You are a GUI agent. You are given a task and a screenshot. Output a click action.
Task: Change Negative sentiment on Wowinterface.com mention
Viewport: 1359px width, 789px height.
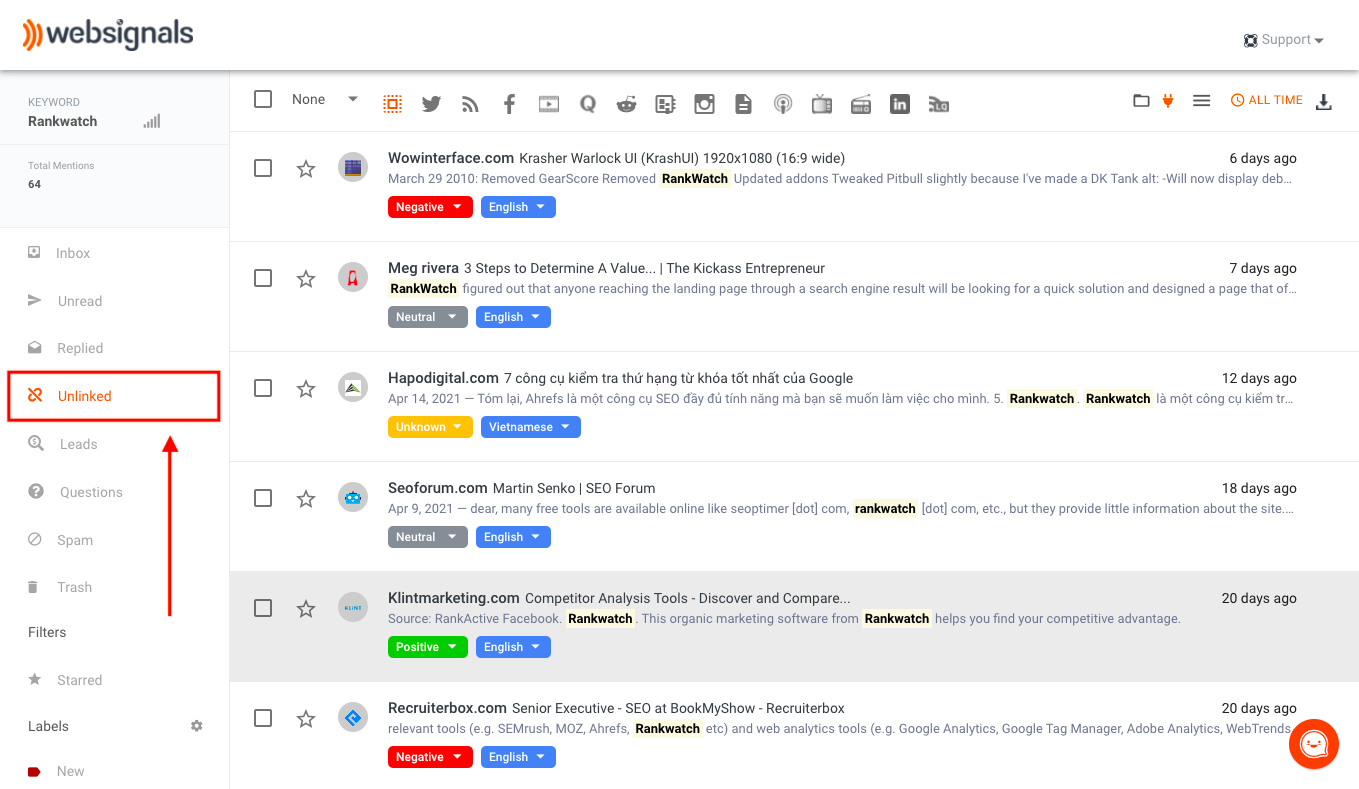coord(430,207)
